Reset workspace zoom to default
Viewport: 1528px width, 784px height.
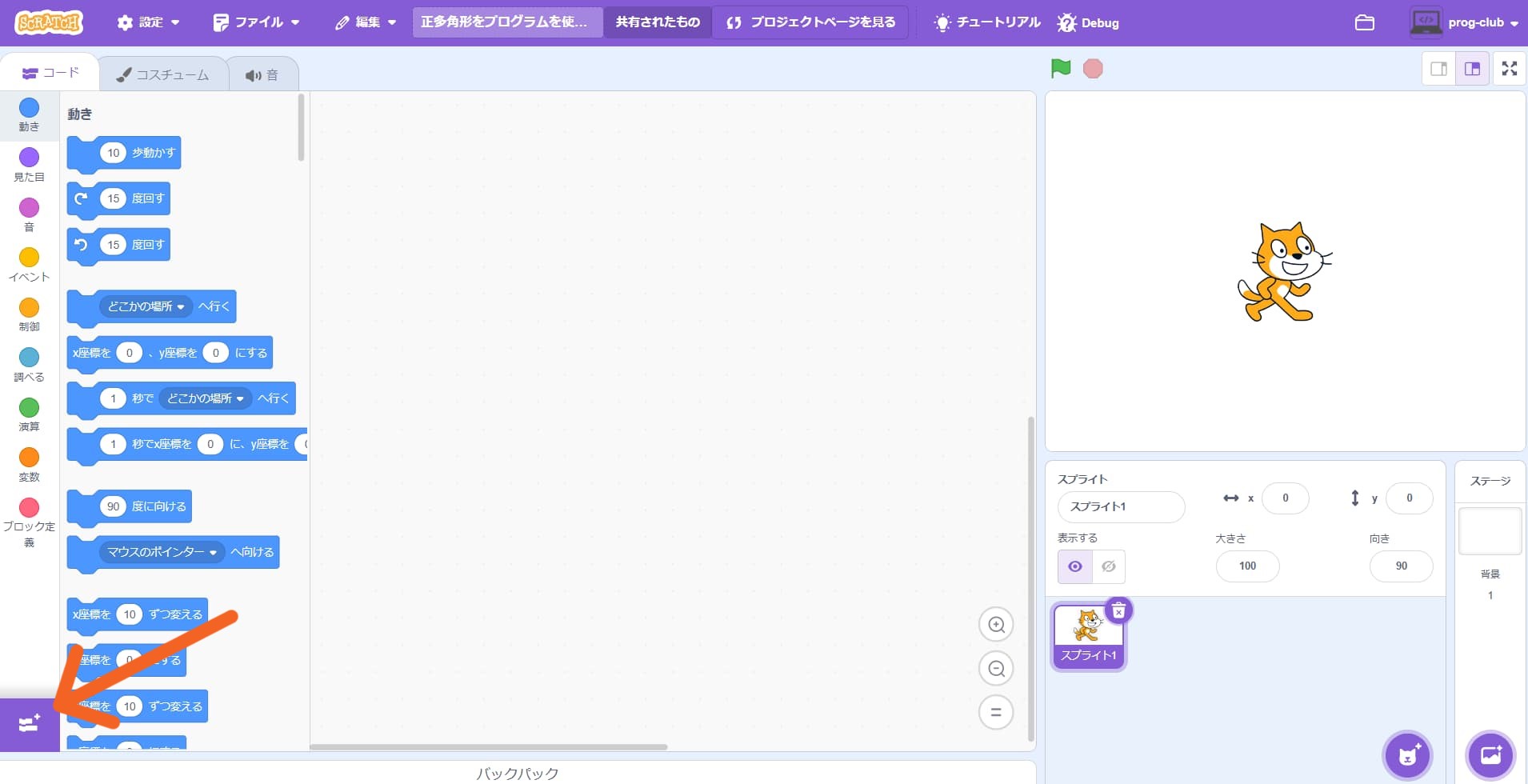(x=996, y=713)
